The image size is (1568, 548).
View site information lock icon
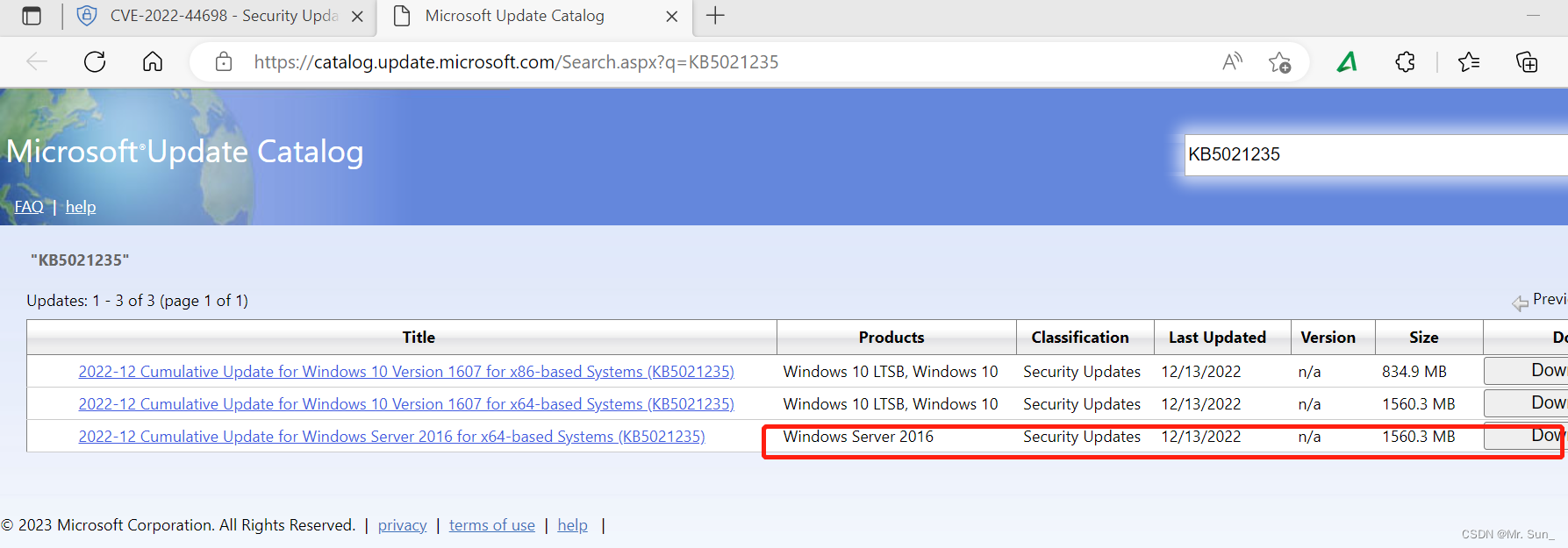click(x=224, y=61)
